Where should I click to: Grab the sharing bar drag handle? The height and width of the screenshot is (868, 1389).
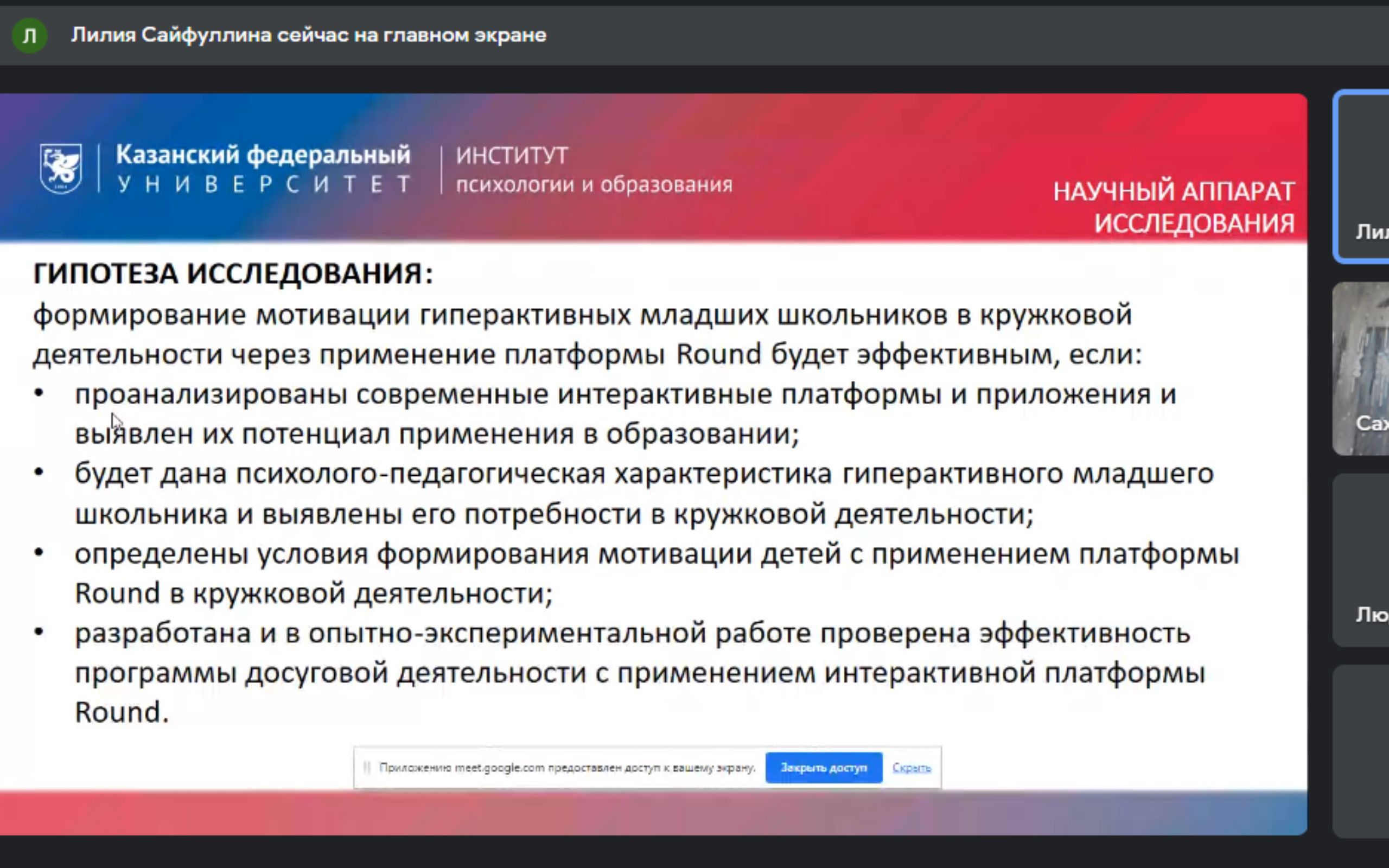tap(367, 768)
